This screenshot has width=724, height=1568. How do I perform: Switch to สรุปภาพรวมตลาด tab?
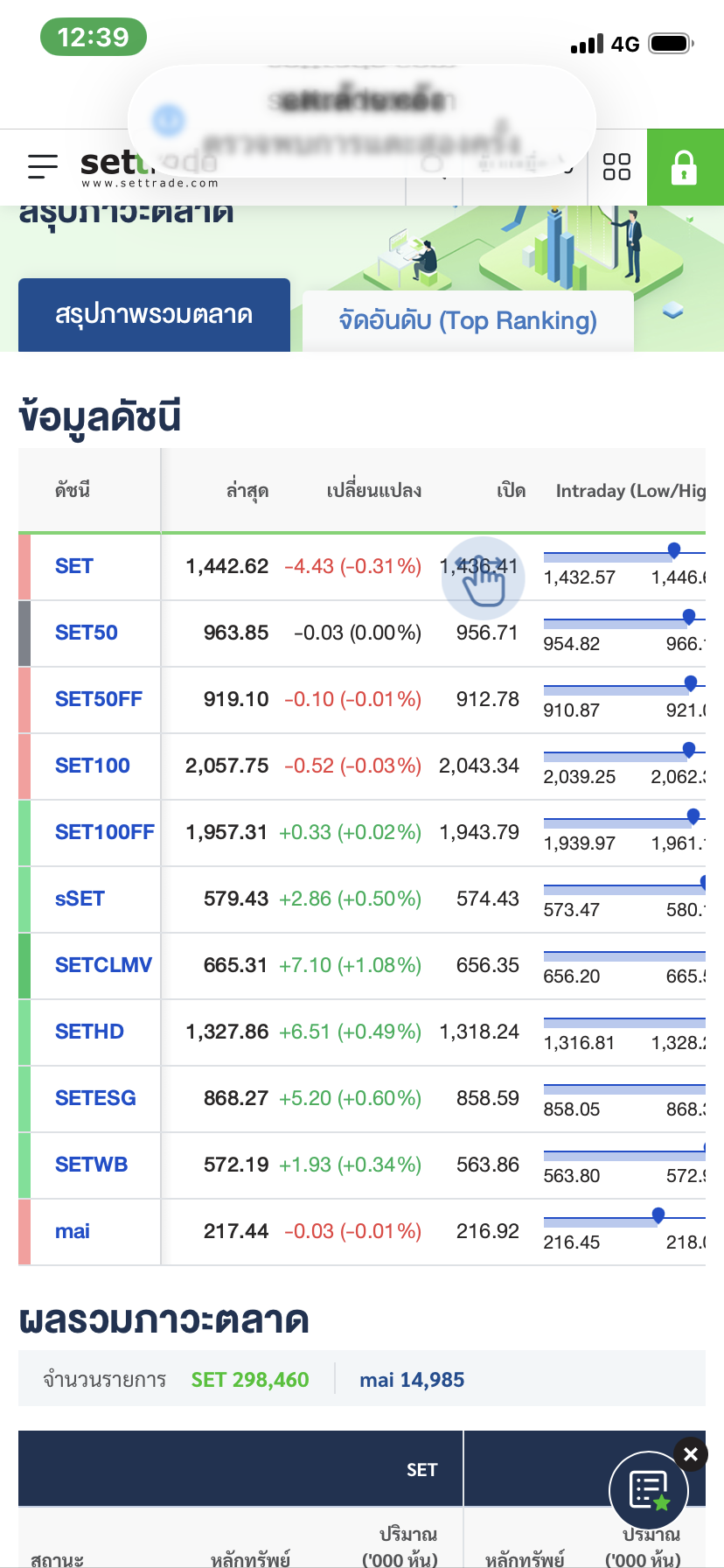coord(154,315)
